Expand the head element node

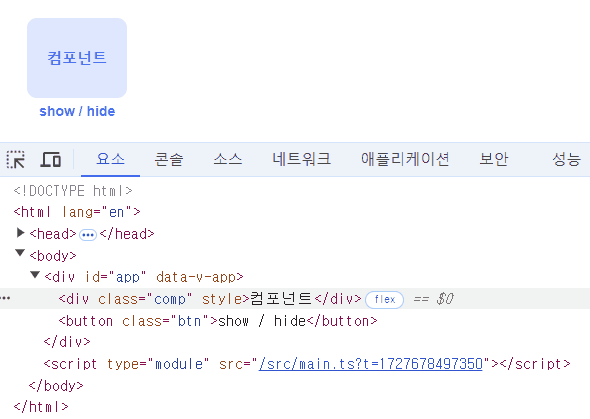pyautogui.click(x=21, y=233)
